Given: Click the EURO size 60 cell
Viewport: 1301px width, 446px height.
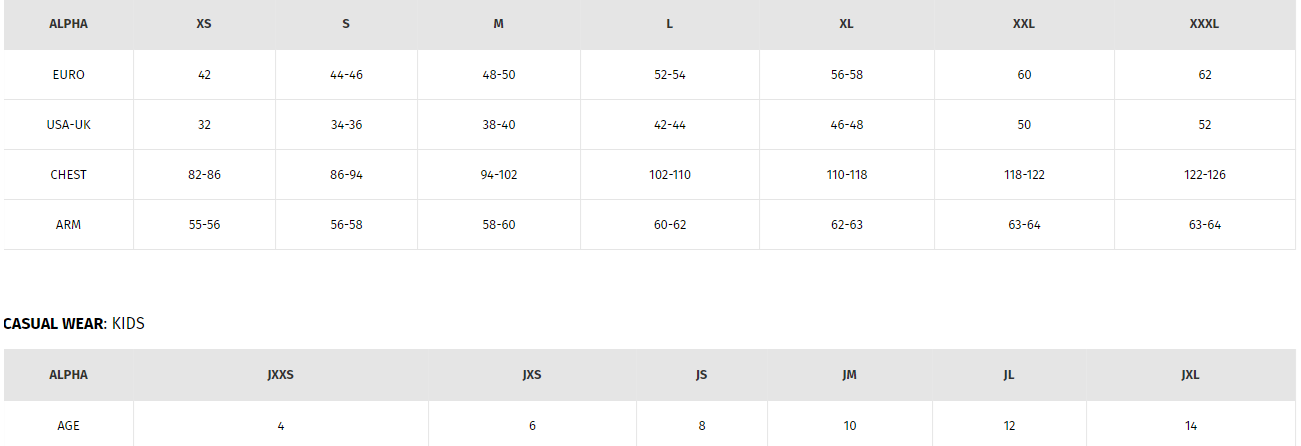Looking at the screenshot, I should click(x=1024, y=75).
